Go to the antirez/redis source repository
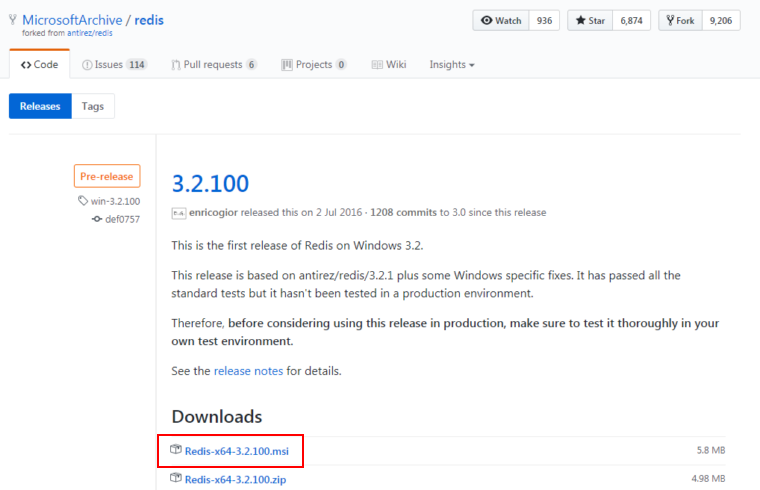This screenshot has height=490, width=760. tap(90, 33)
